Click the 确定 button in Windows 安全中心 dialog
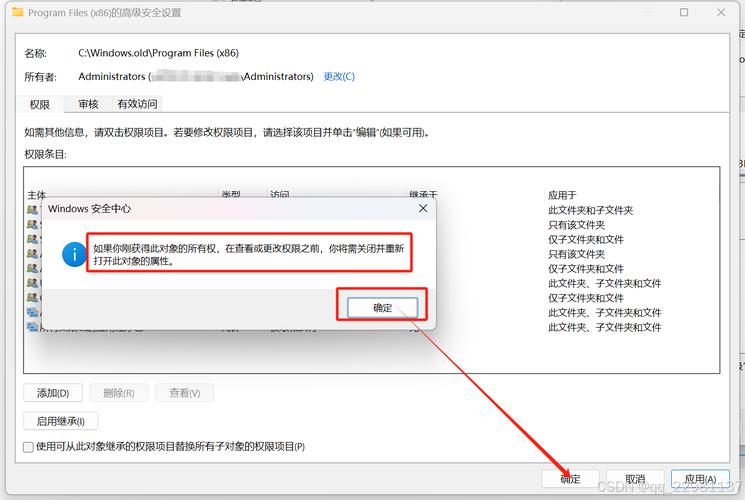Viewport: 745px width, 500px height. pos(382,308)
